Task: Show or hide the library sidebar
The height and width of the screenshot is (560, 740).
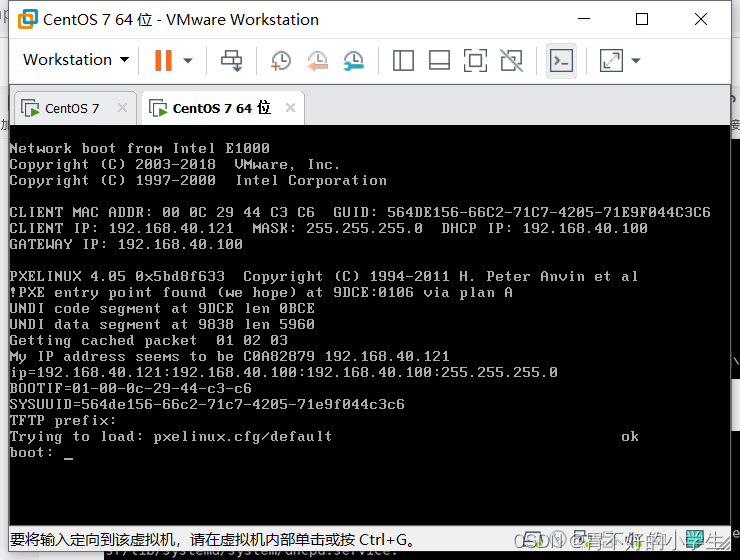Action: coord(403,60)
